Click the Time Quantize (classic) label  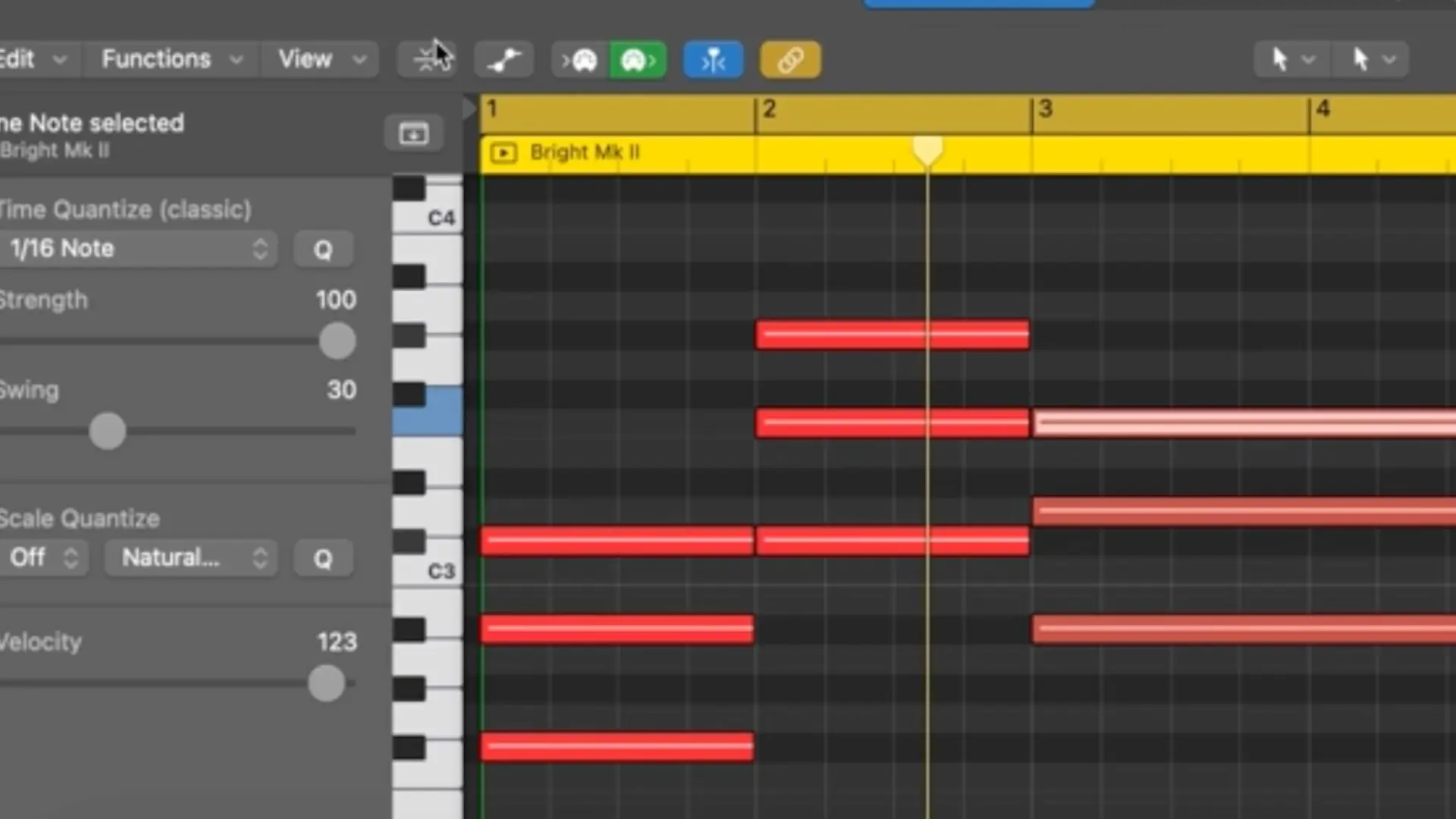[125, 209]
